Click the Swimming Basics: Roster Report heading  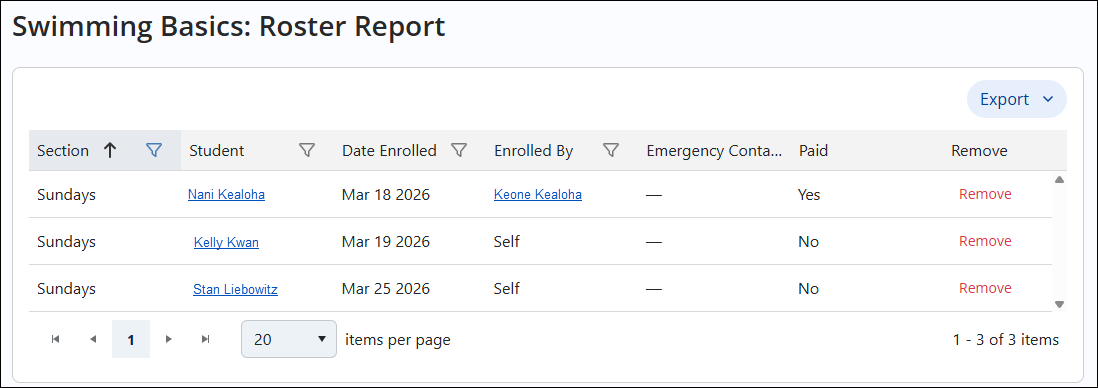point(229,27)
